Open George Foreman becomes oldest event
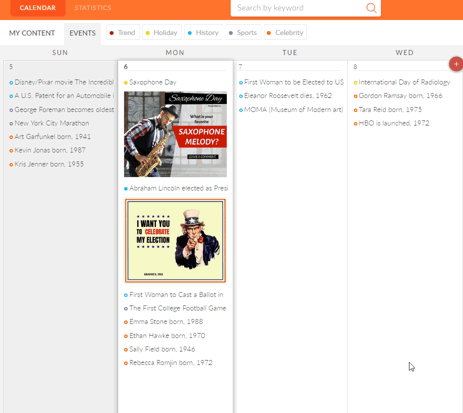 pyautogui.click(x=61, y=110)
